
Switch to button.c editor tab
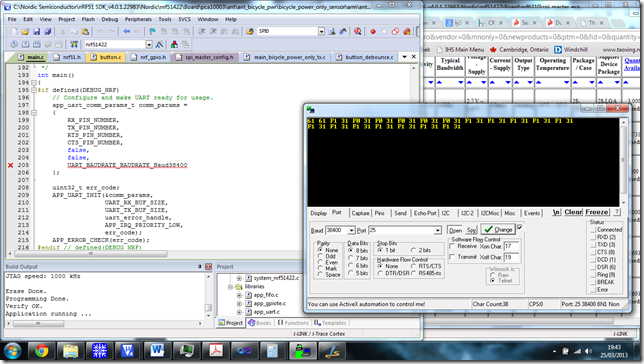[x=106, y=57]
